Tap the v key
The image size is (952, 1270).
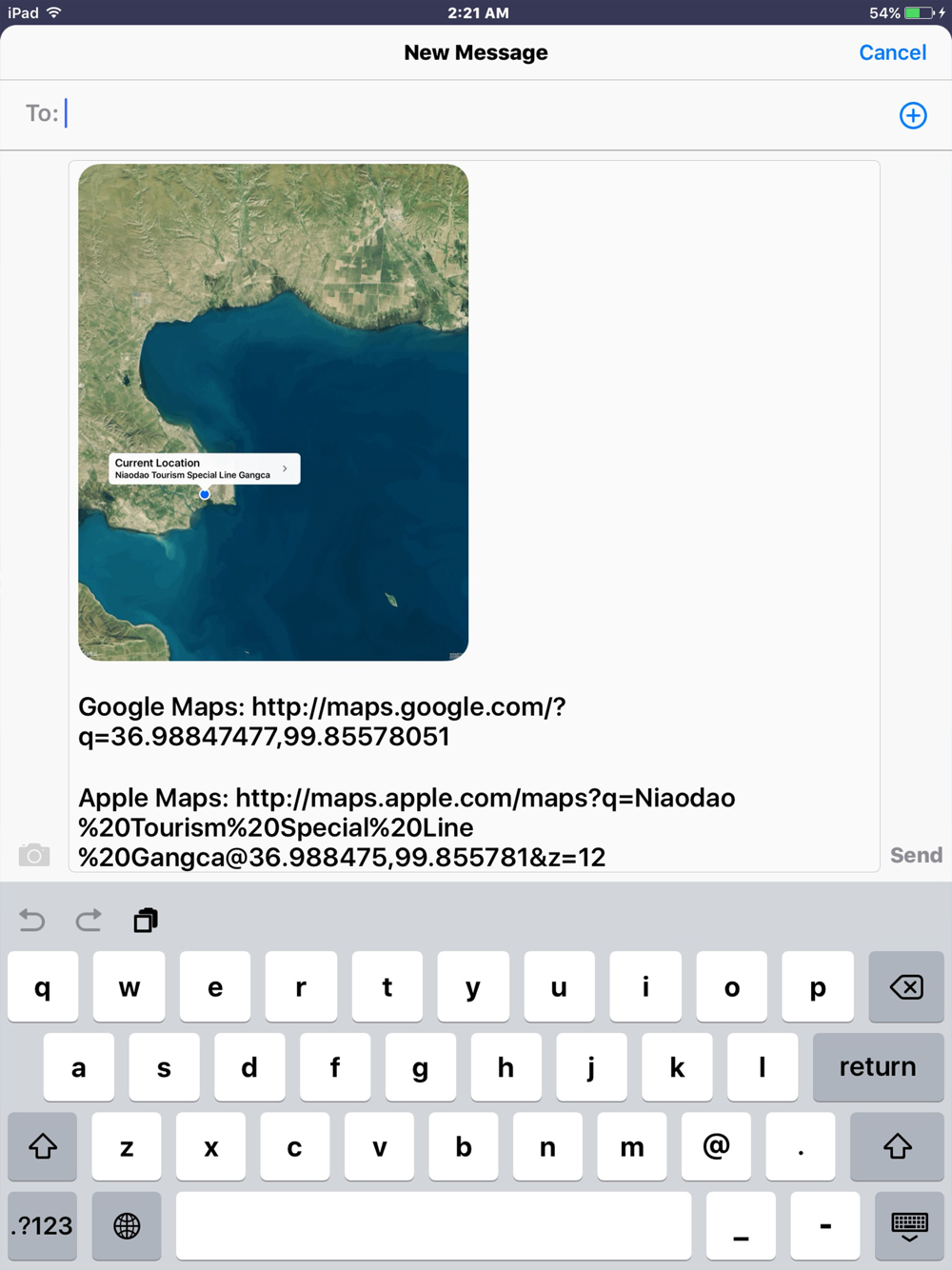(380, 1147)
